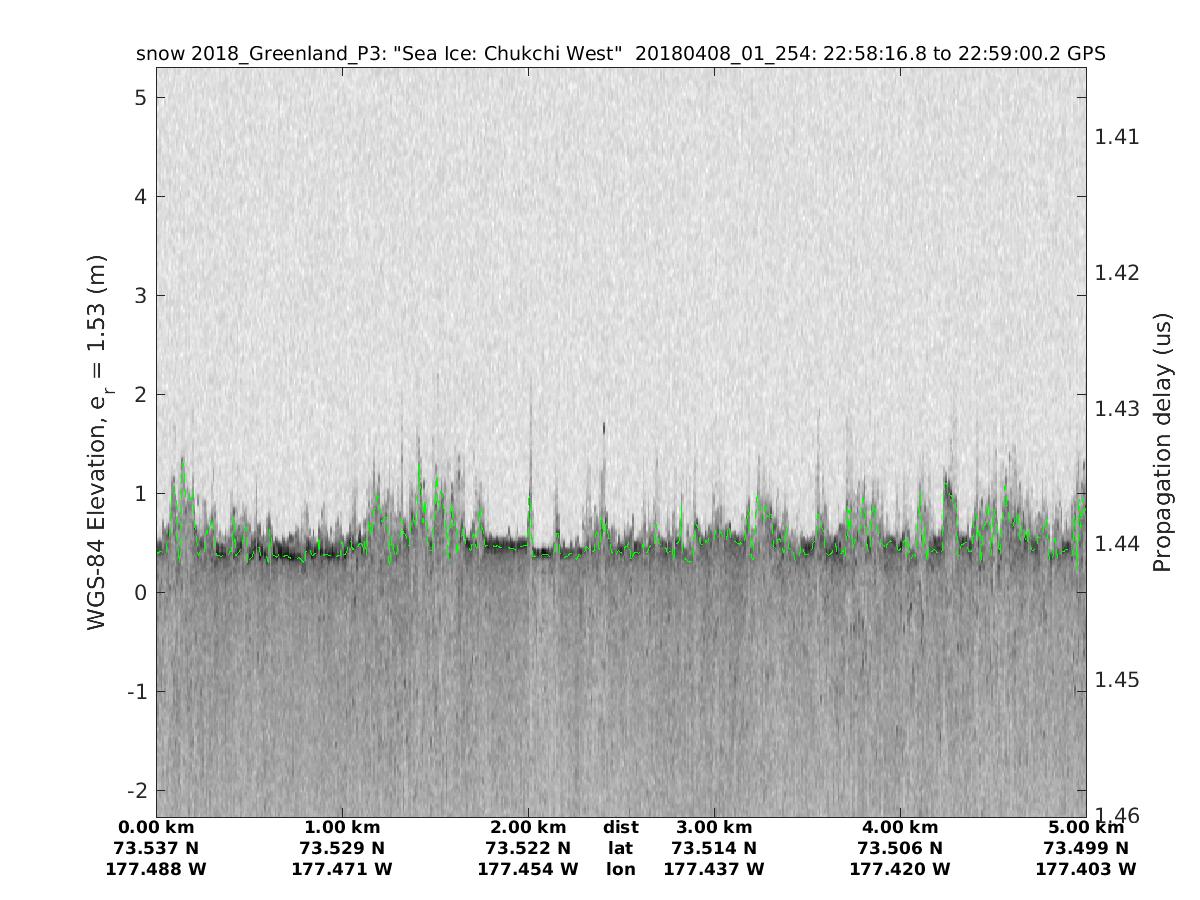Click the 'lon' row label below the axis
The width and height of the screenshot is (1200, 900).
click(x=620, y=869)
